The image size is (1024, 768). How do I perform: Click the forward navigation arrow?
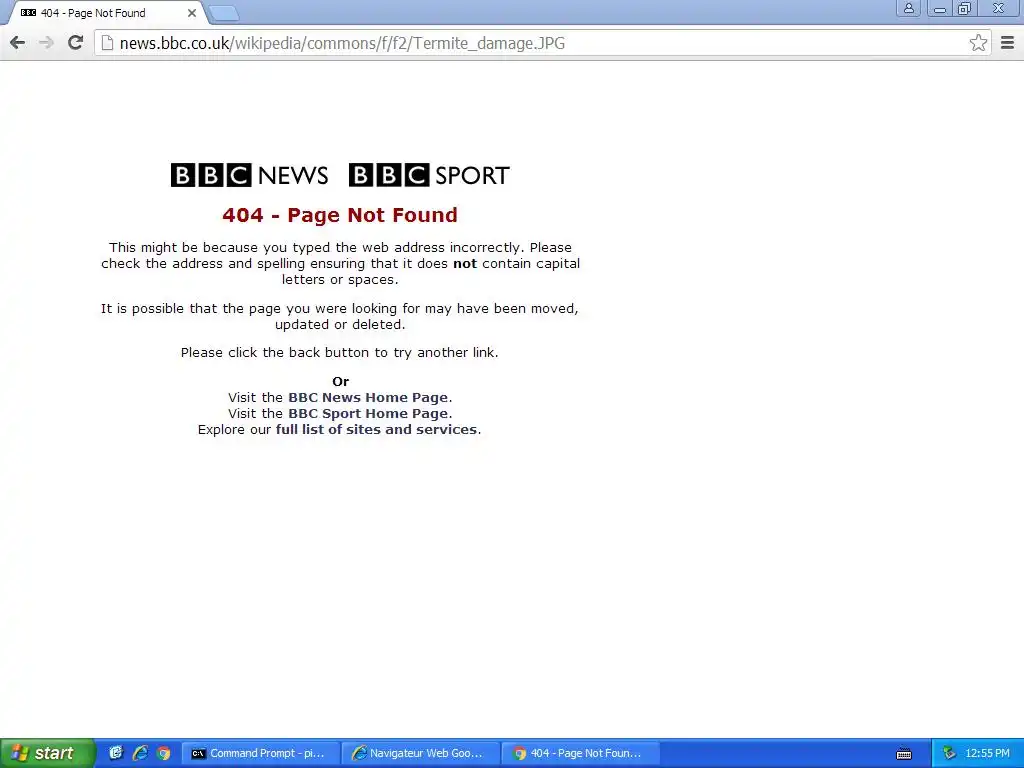(x=46, y=43)
